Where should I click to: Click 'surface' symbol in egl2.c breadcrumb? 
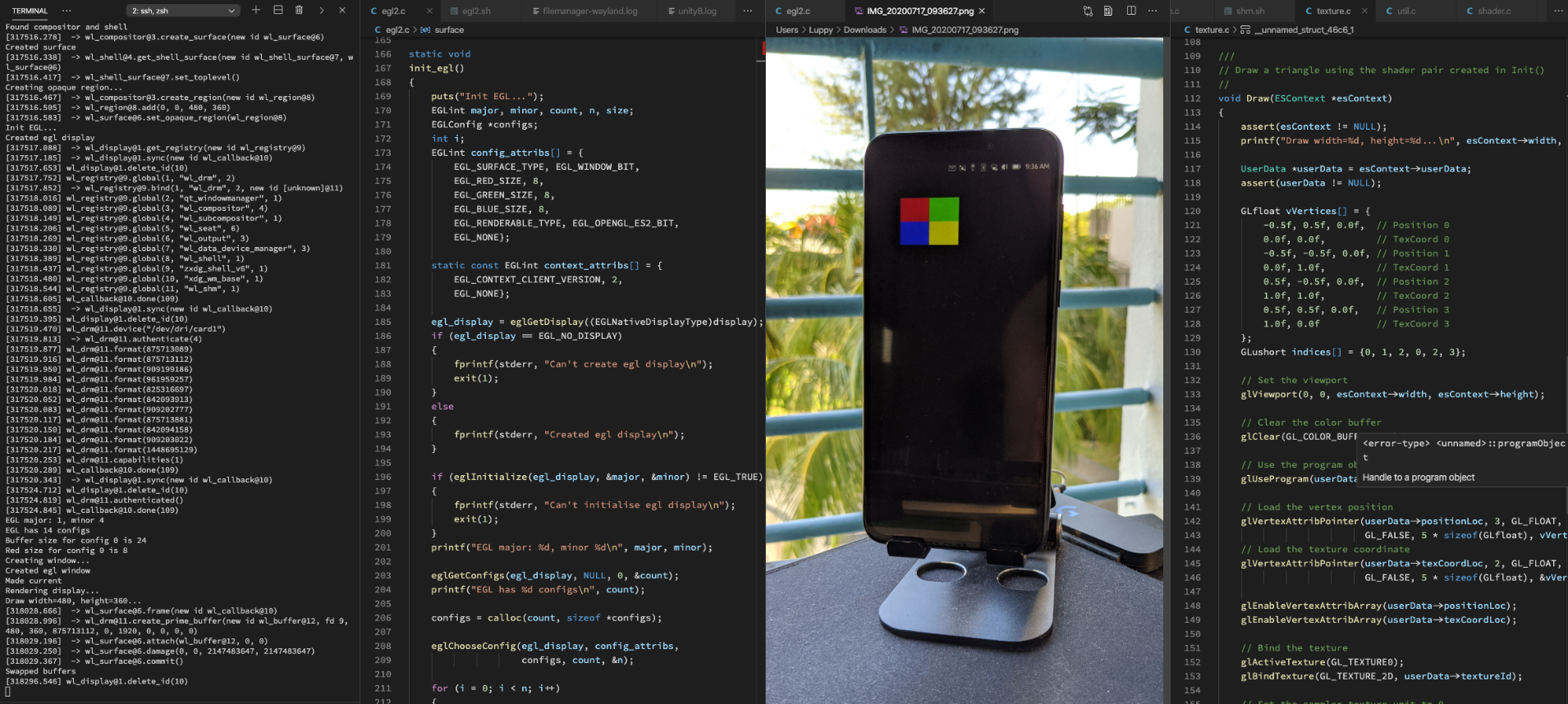(448, 30)
